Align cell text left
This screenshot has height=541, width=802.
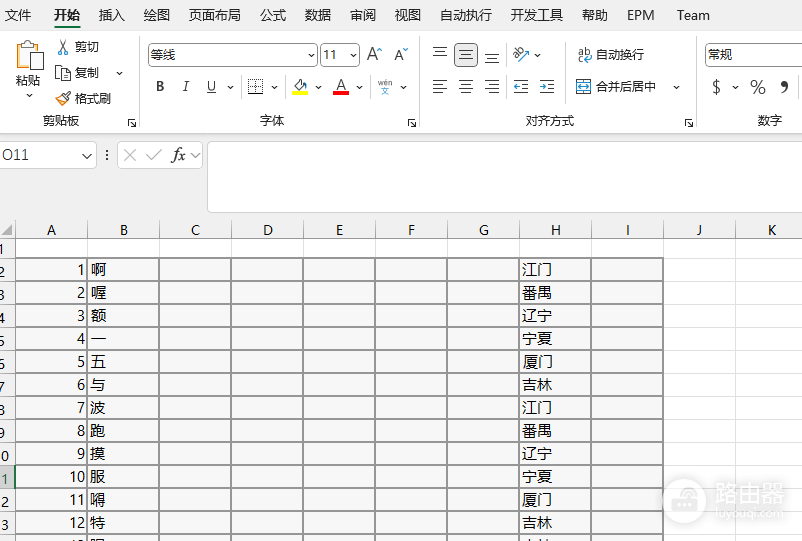(x=440, y=86)
